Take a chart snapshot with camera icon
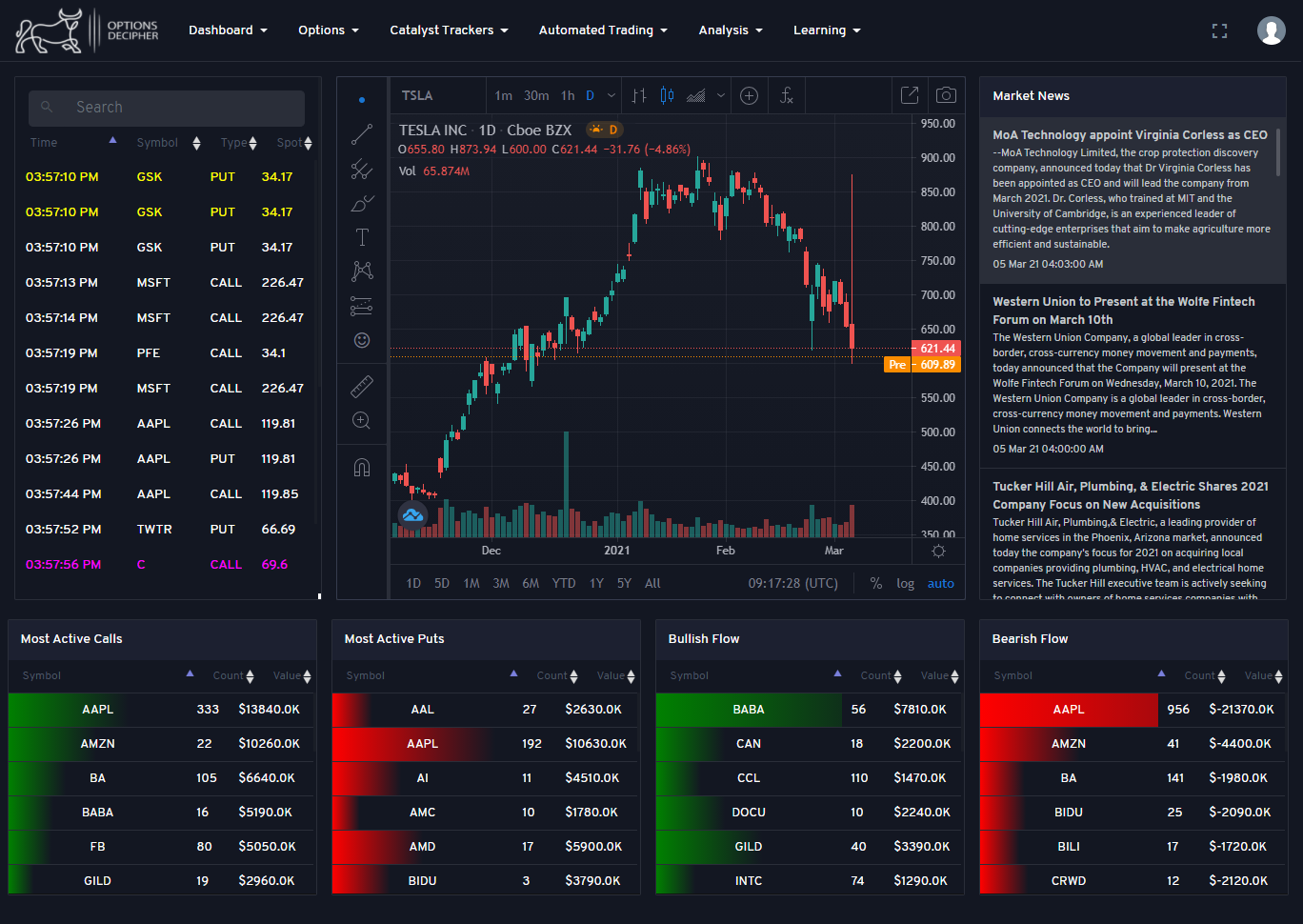This screenshot has width=1303, height=924. [946, 95]
